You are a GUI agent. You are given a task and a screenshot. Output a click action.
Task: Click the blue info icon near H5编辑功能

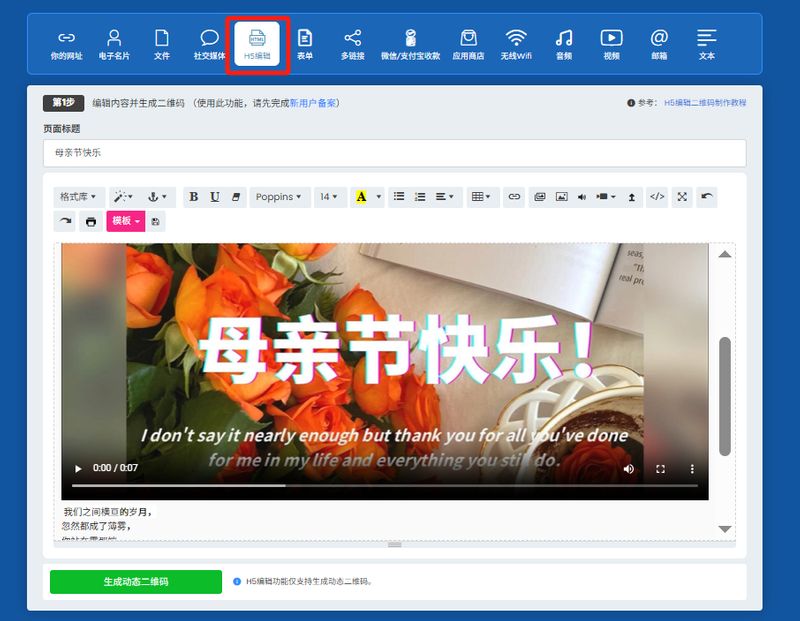point(237,582)
